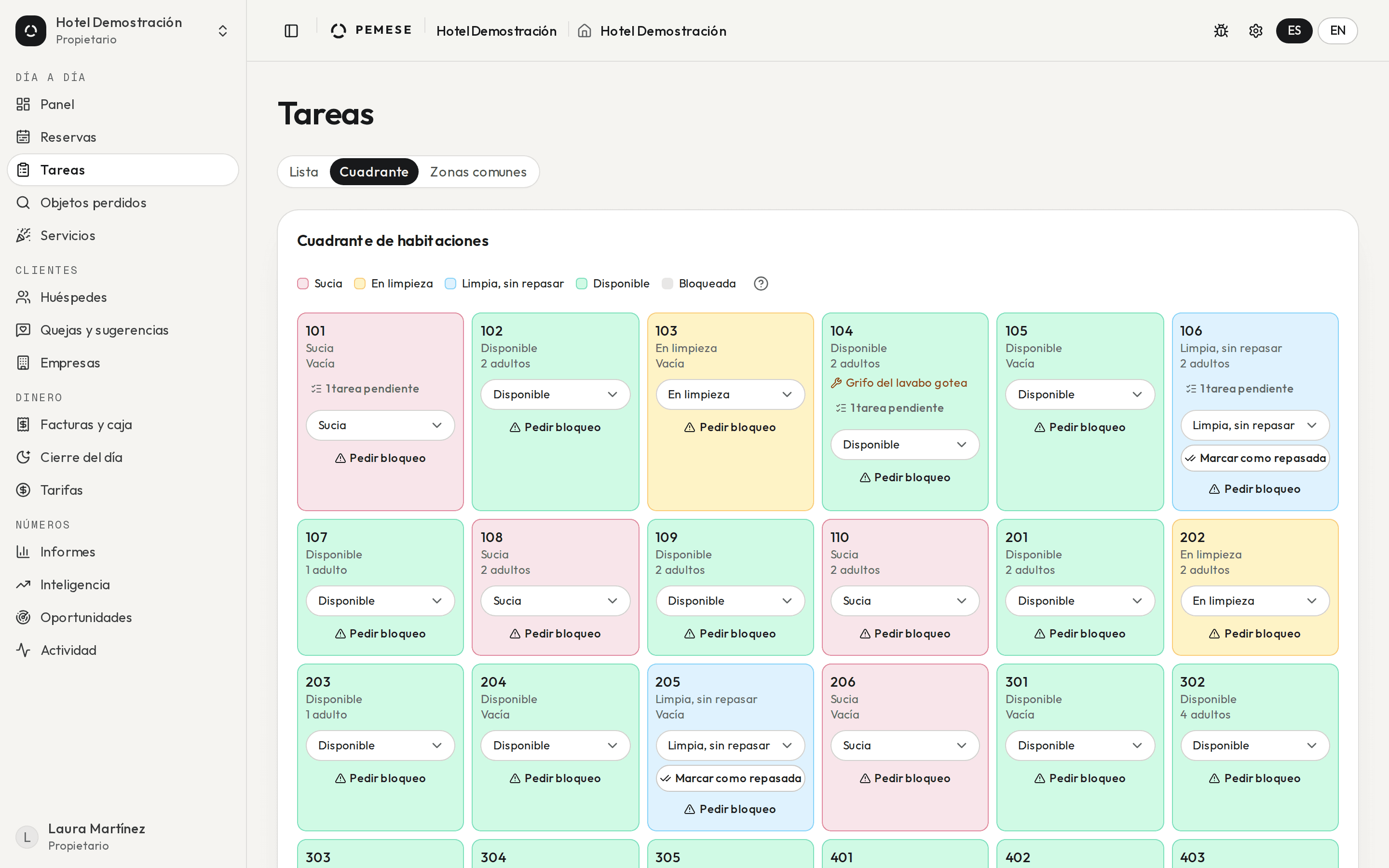1389x868 pixels.
Task: Open Servicios in the sidebar
Action: pyautogui.click(x=123, y=235)
